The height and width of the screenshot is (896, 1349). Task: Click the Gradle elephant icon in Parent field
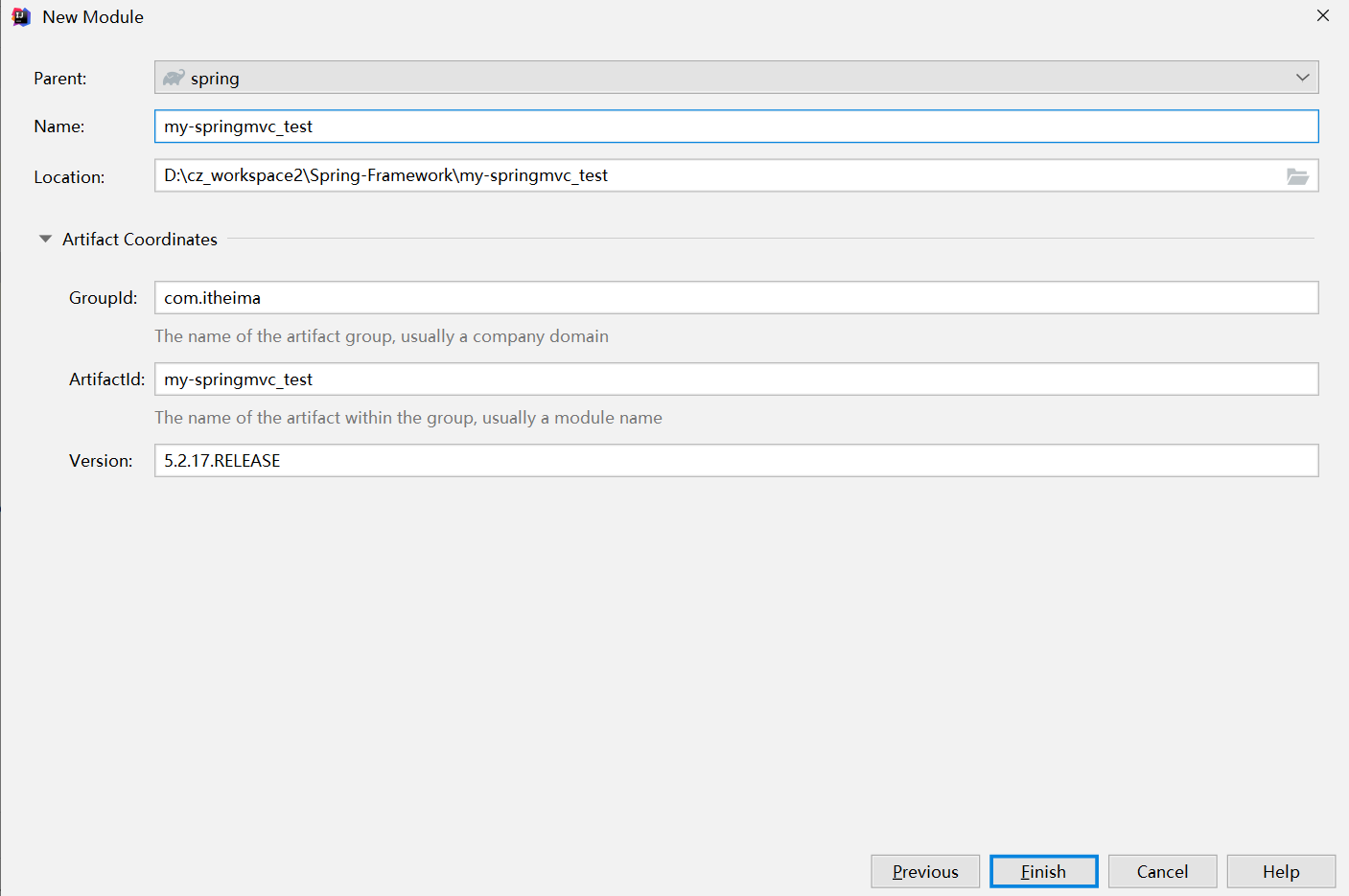coord(174,78)
